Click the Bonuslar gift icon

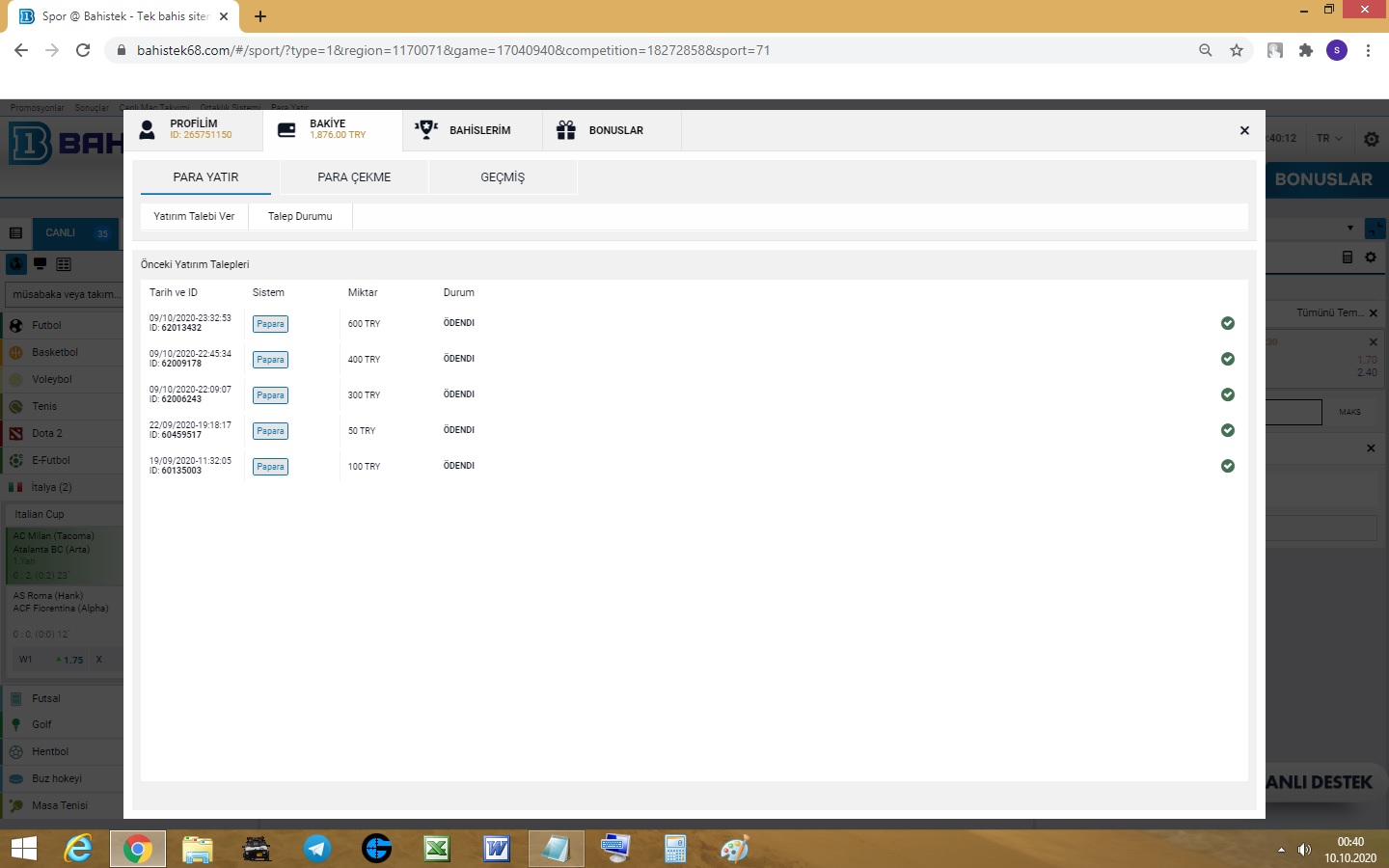point(566,129)
